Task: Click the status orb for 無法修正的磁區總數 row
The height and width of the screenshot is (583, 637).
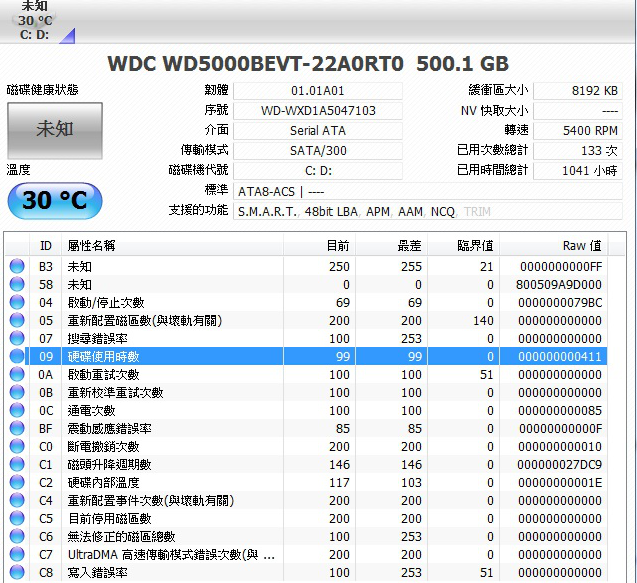Action: pyautogui.click(x=17, y=536)
